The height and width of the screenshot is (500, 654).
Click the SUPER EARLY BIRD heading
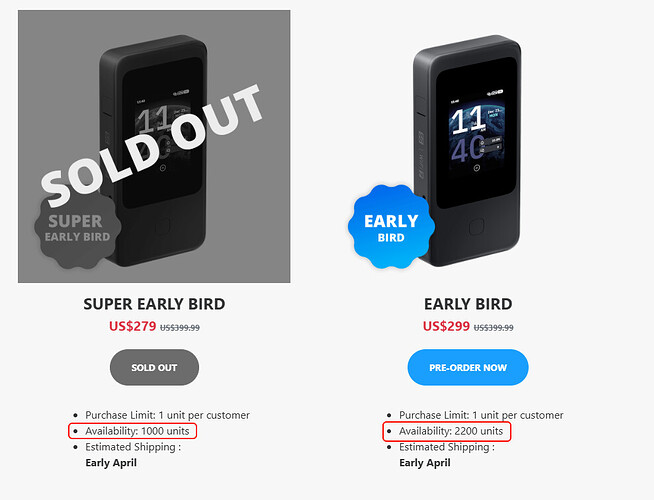click(154, 304)
